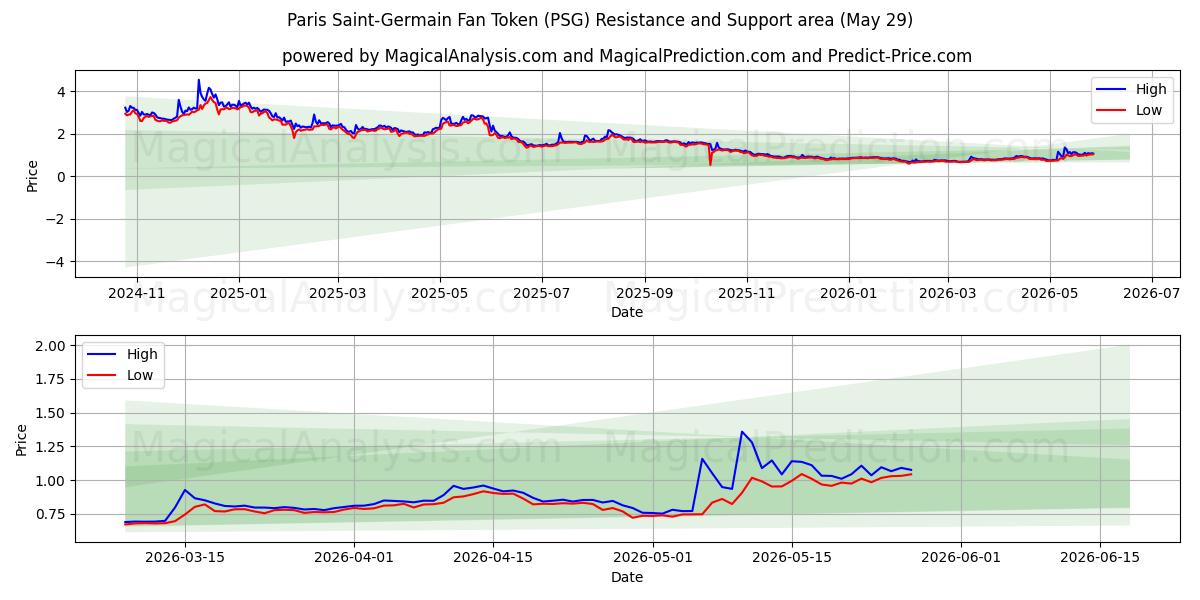Click the top chart x-axis label '2025-07'
1200x600 pixels.
542,295
